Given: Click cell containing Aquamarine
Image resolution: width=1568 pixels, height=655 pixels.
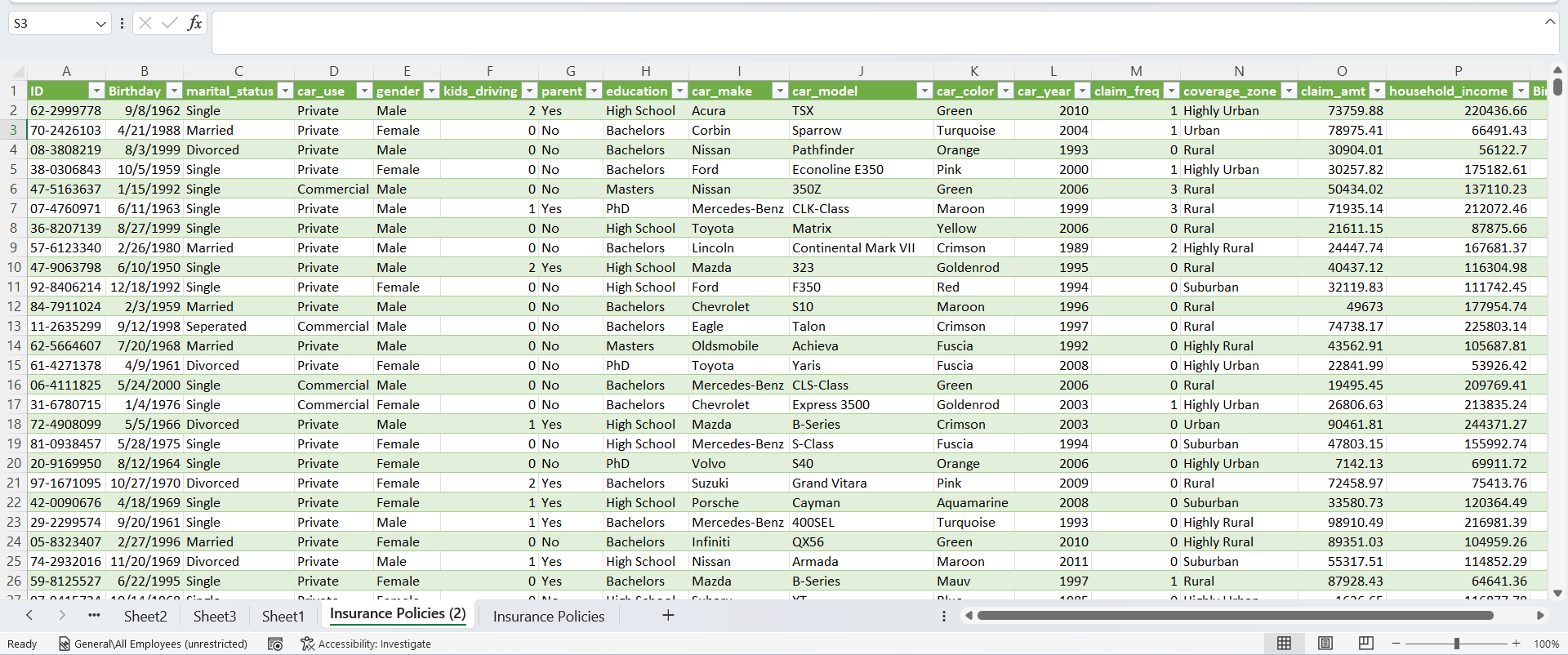Looking at the screenshot, I should (973, 502).
